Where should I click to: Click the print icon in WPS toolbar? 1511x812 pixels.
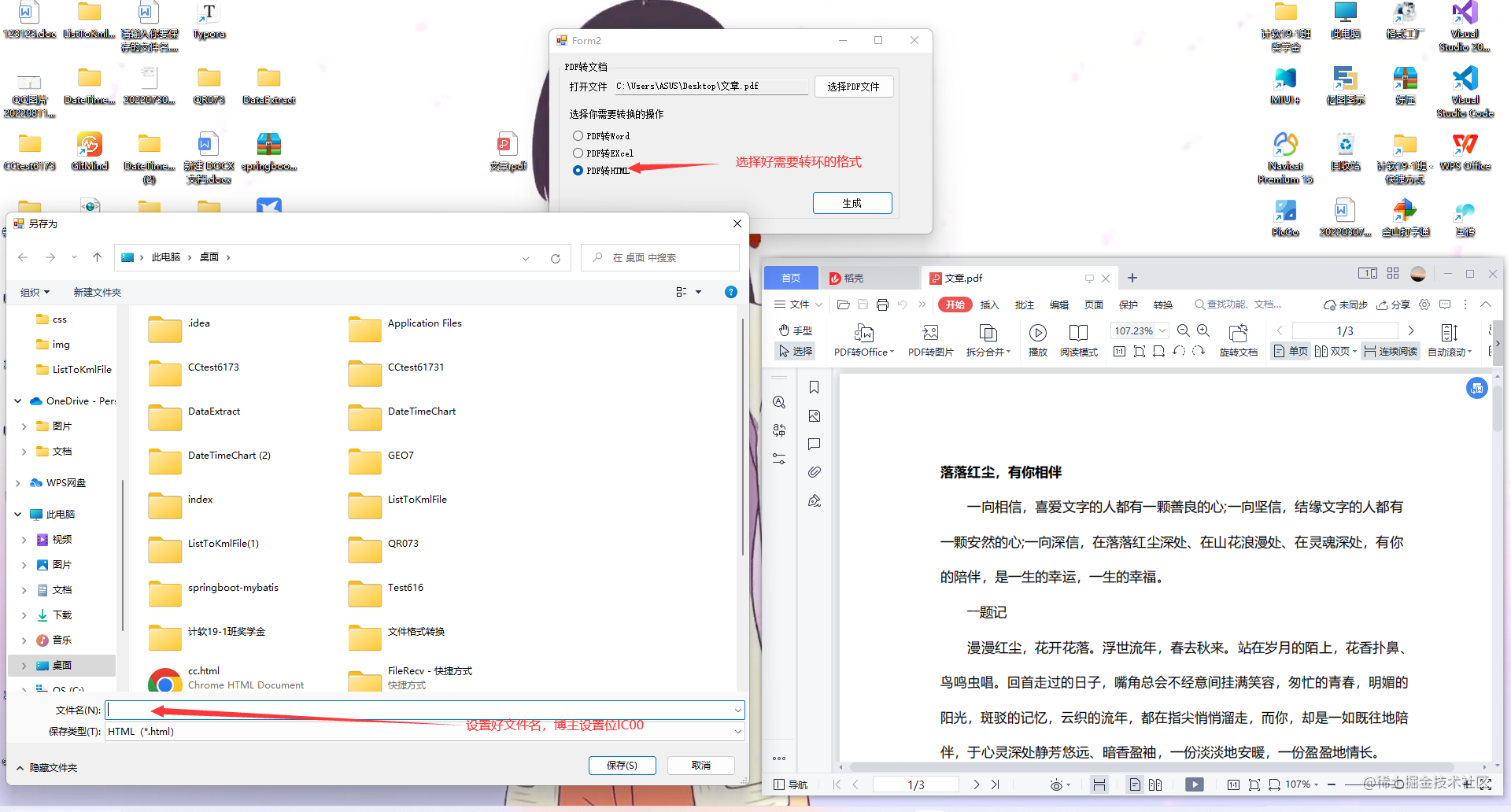882,304
